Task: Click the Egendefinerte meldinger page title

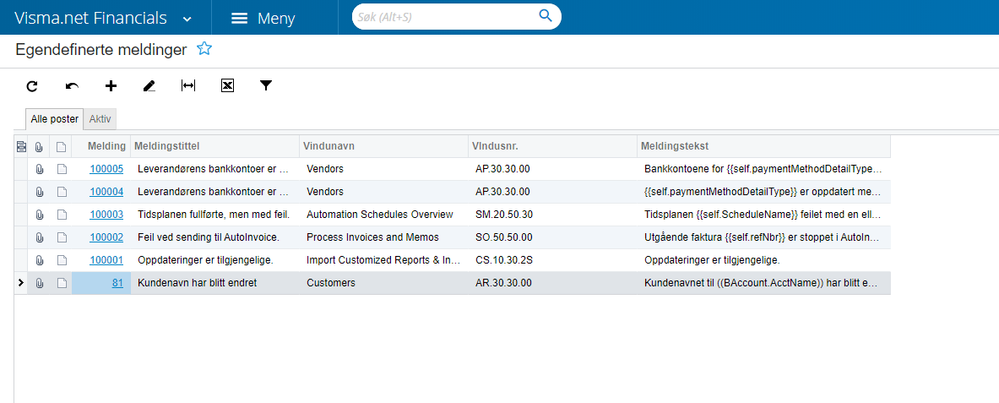Action: click(x=101, y=50)
